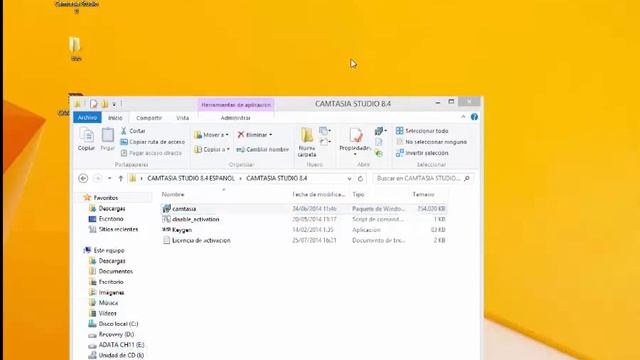Open the Archivo tab
640x360 pixels.
point(87,118)
